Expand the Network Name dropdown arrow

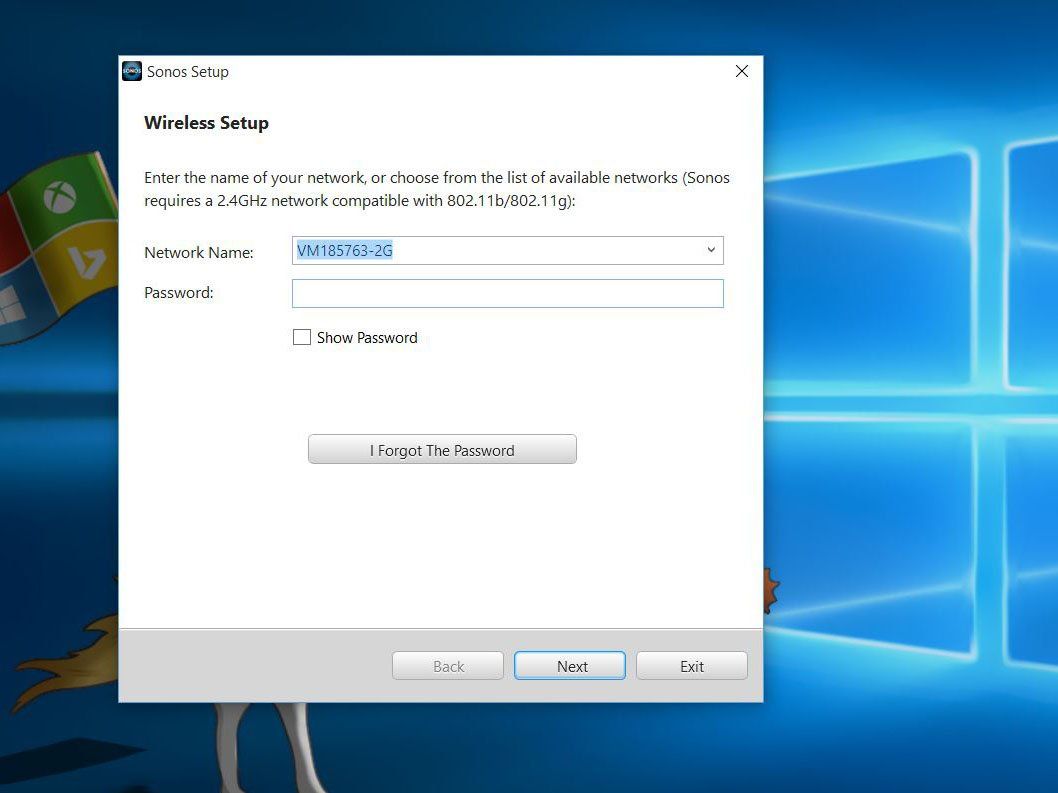click(711, 250)
